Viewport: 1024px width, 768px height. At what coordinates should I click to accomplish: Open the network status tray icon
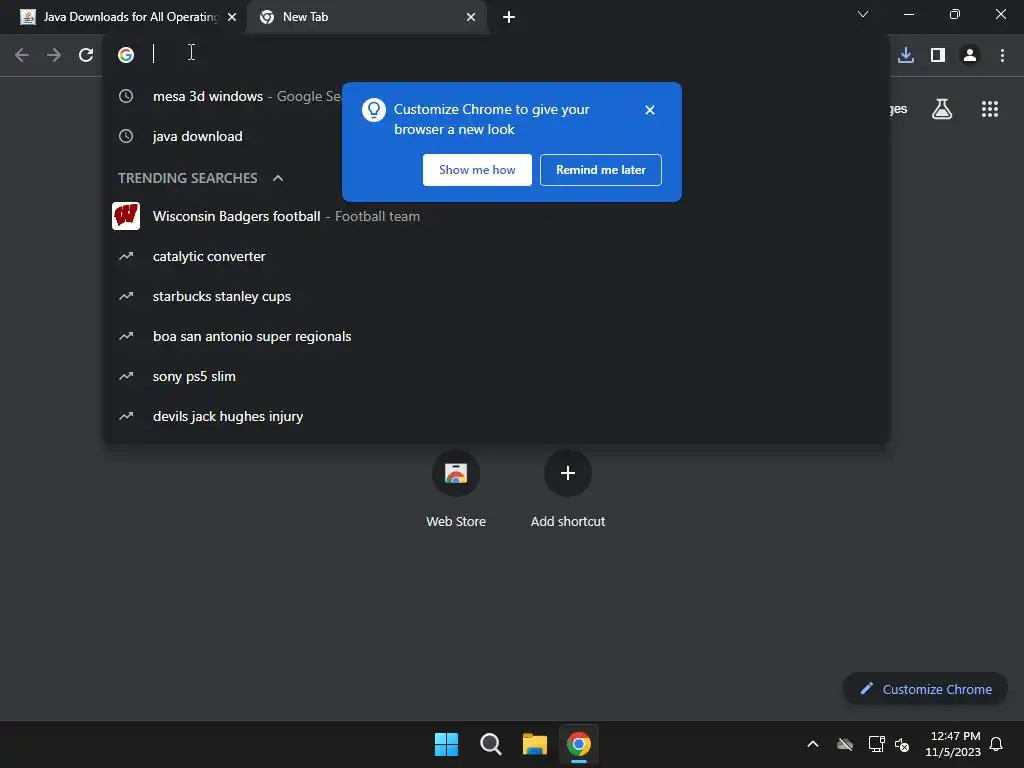click(876, 744)
